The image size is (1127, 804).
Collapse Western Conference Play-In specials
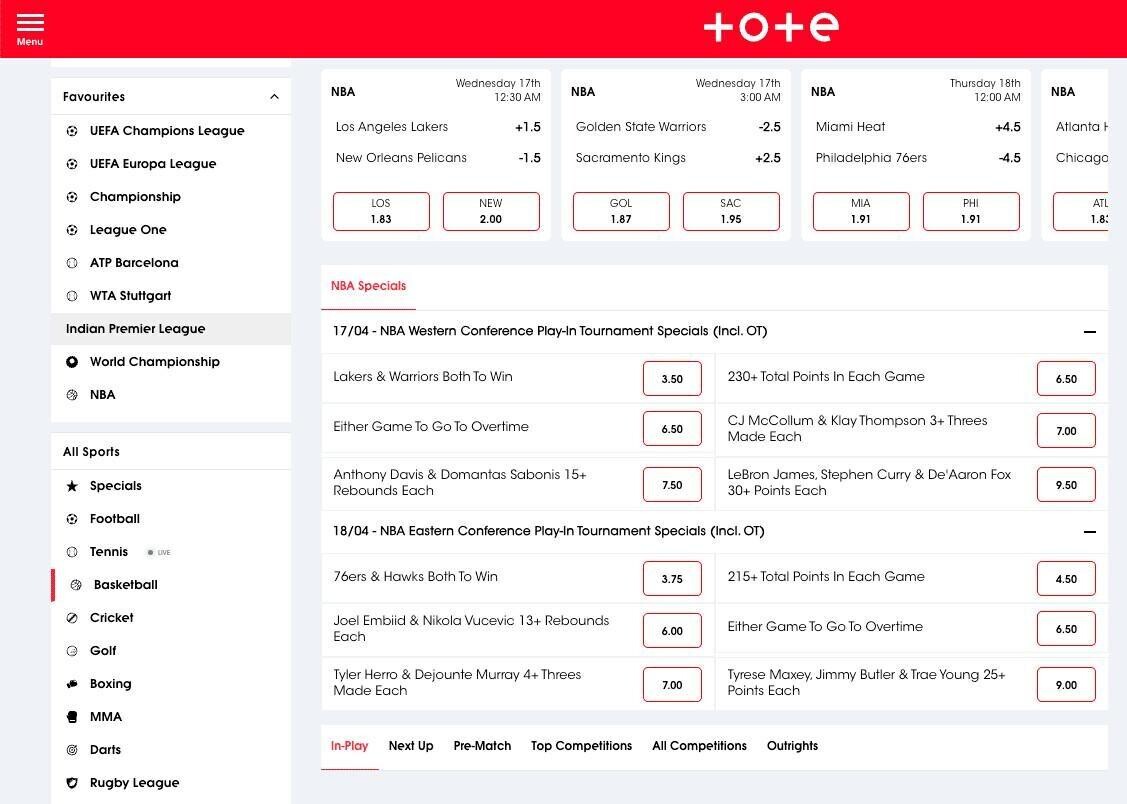coord(1089,331)
